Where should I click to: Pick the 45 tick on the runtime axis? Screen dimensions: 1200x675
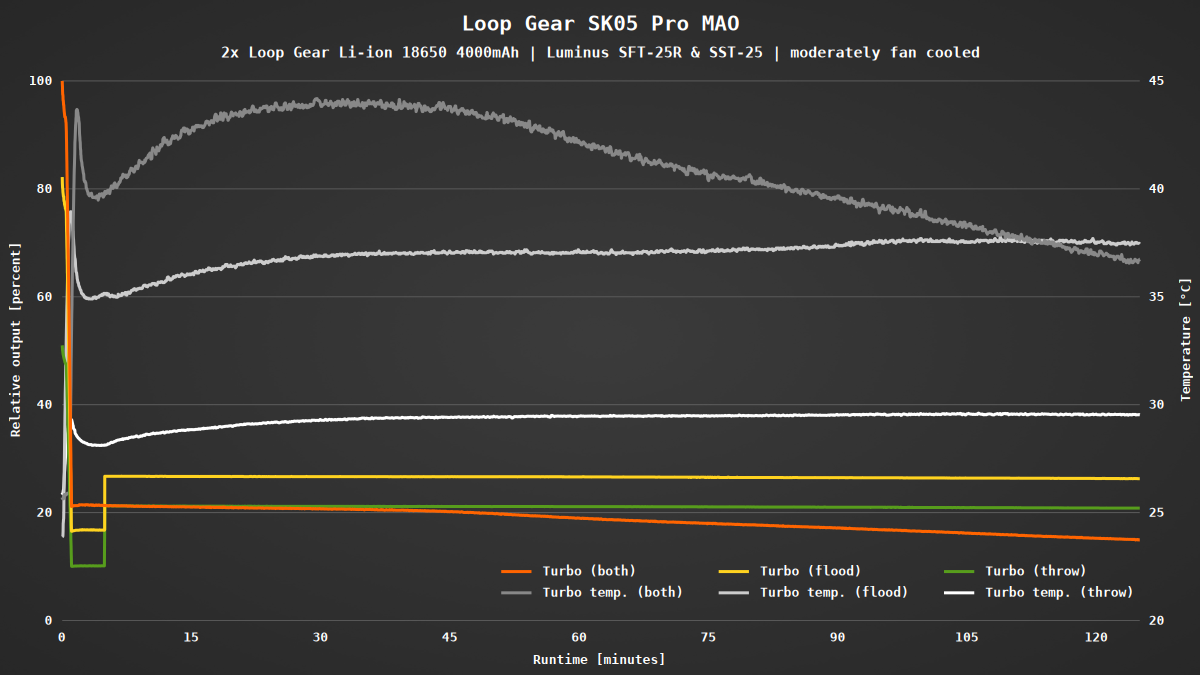(x=450, y=638)
